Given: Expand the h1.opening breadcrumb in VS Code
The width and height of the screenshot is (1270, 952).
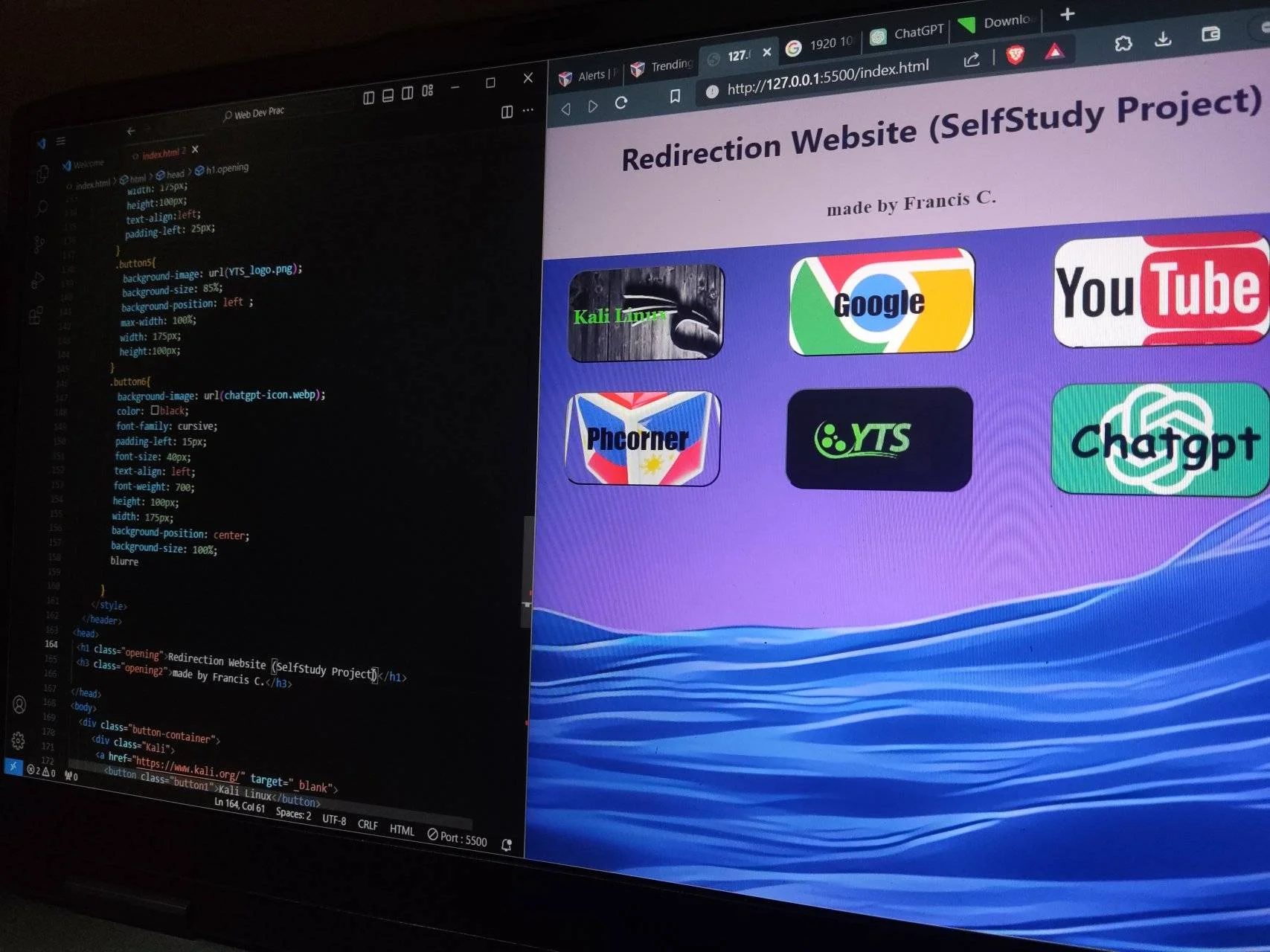Looking at the screenshot, I should pyautogui.click(x=222, y=169).
